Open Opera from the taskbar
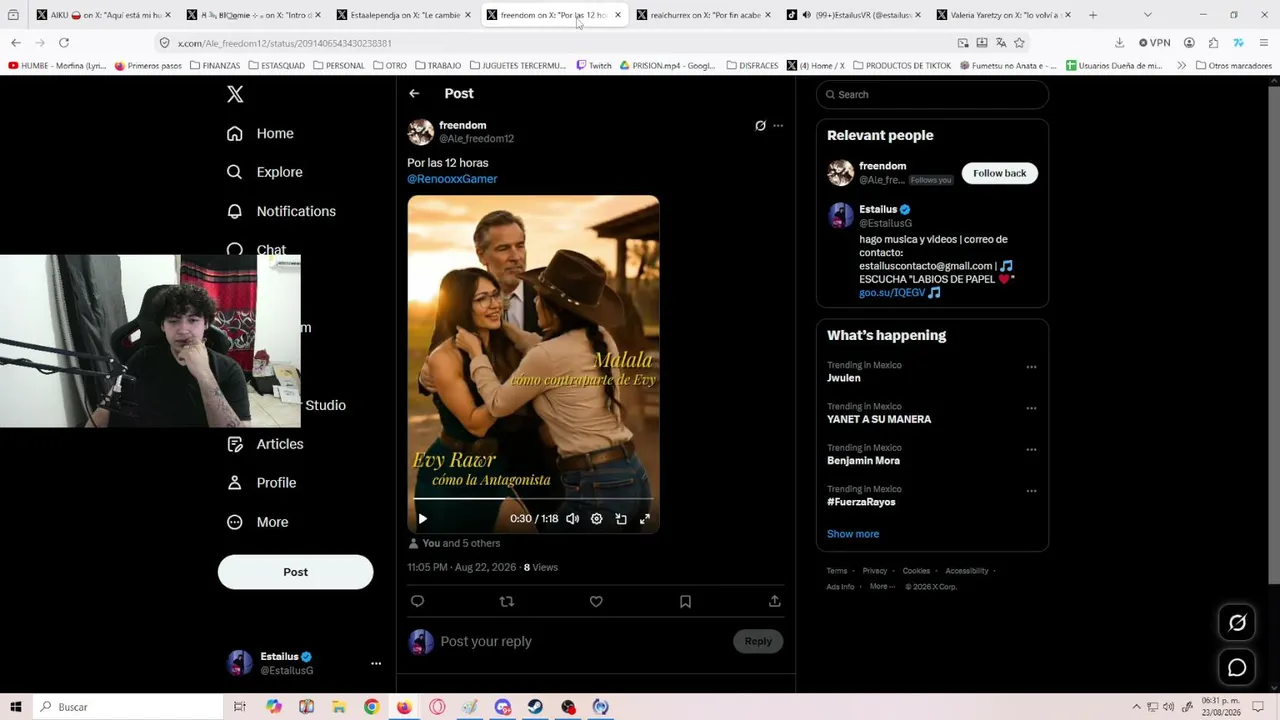Viewport: 1280px width, 720px height. pyautogui.click(x=437, y=707)
